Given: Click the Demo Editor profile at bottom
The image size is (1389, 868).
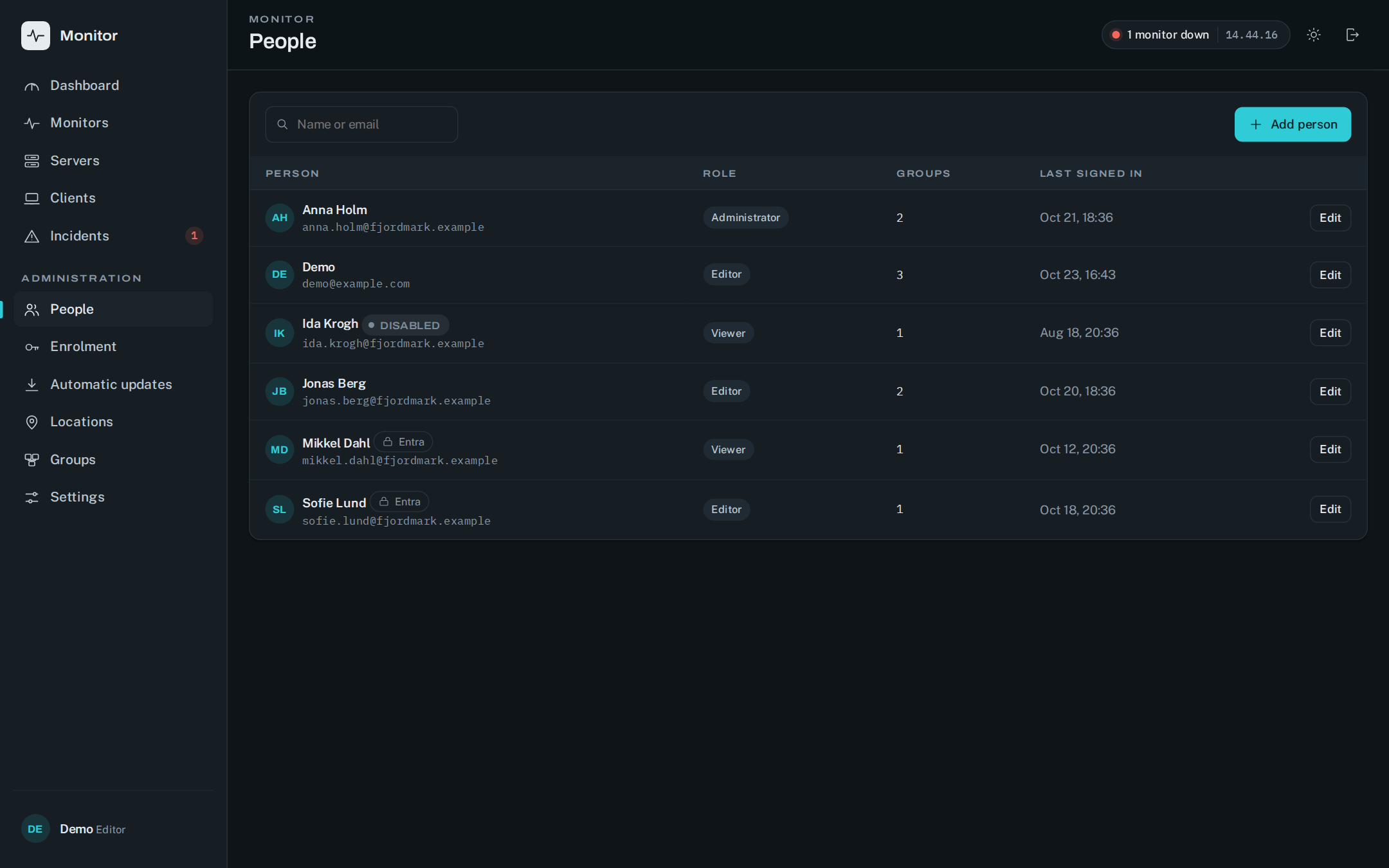Looking at the screenshot, I should [x=113, y=829].
